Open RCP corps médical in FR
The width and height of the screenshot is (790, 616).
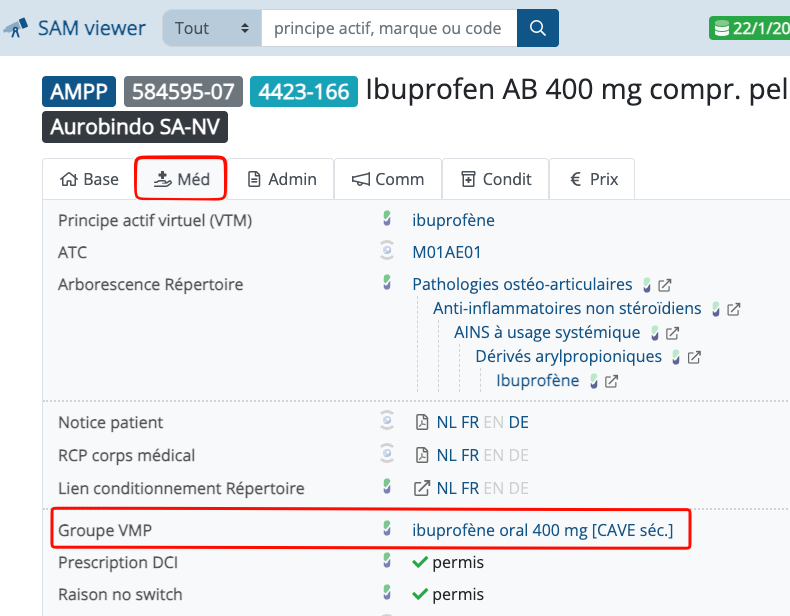point(470,455)
